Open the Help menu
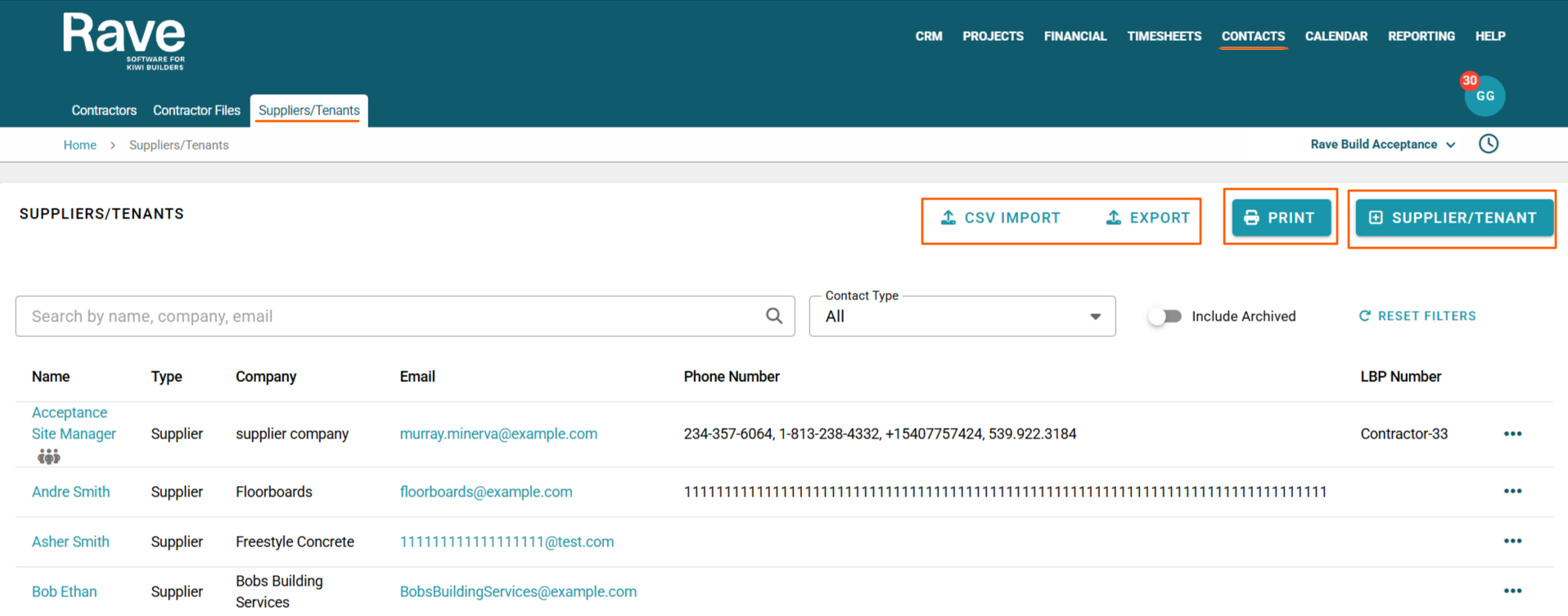This screenshot has height=616, width=1568. pos(1490,36)
